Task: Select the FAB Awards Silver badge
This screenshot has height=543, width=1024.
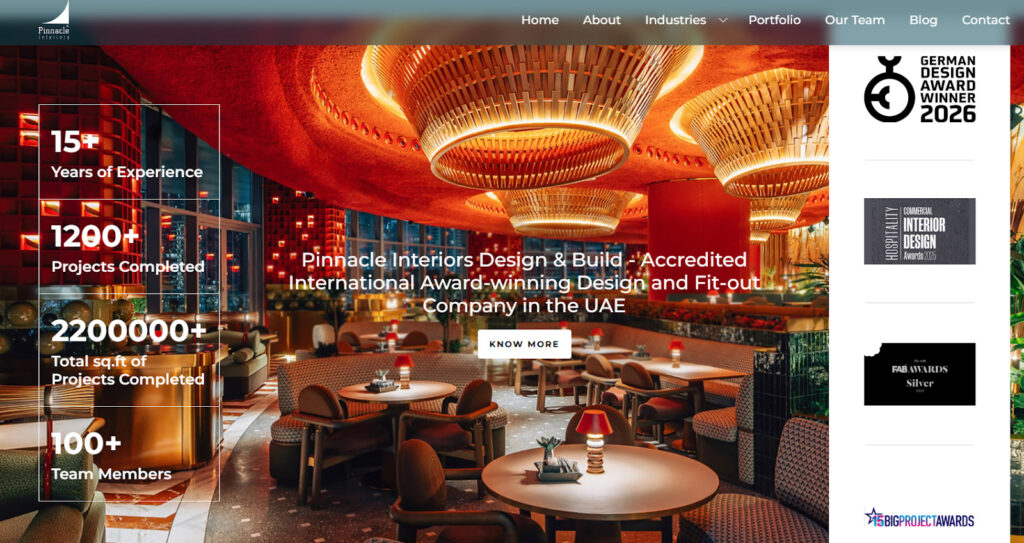Action: [920, 374]
